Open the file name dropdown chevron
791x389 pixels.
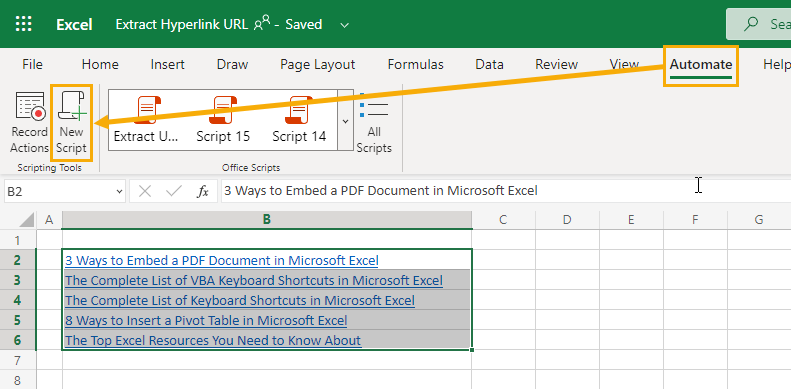345,25
